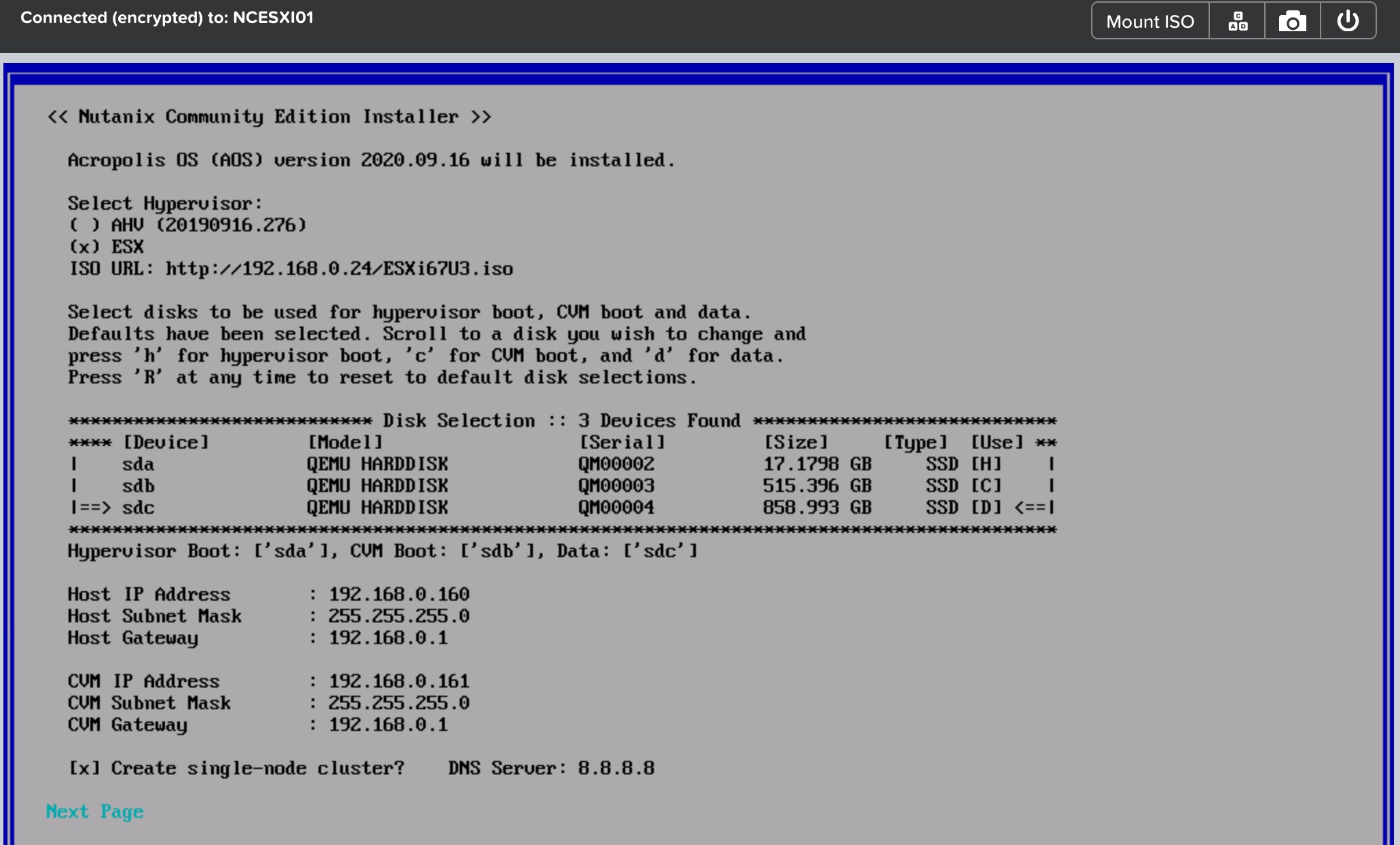
Task: Click the [D] use marker for sdc
Action: pyautogui.click(x=986, y=508)
